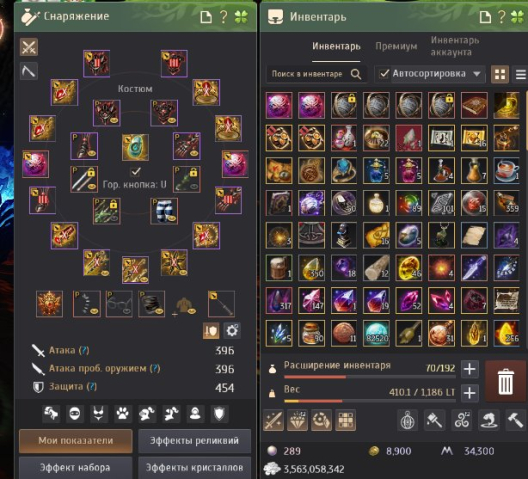Open the equipment gear settings icon

tap(232, 331)
